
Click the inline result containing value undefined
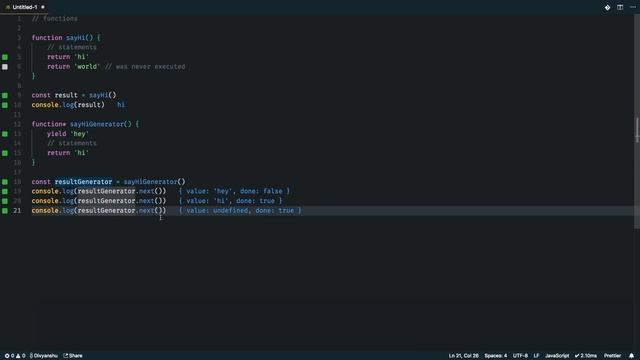240,211
